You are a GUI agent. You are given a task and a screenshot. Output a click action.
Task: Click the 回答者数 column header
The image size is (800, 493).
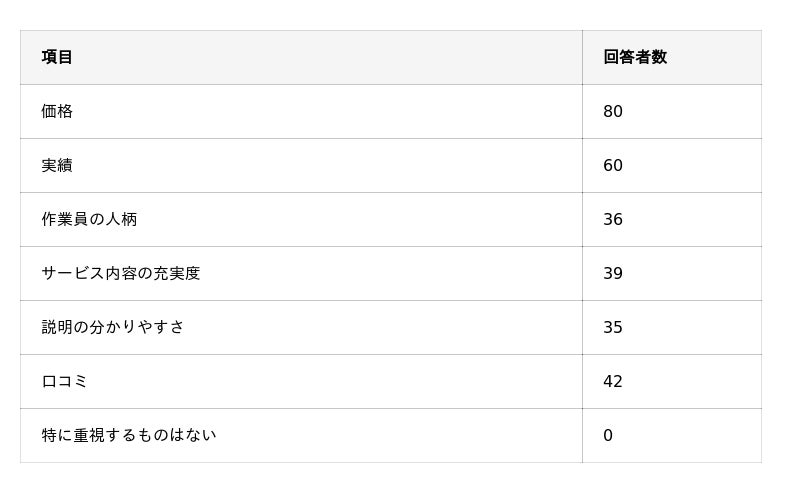point(635,57)
